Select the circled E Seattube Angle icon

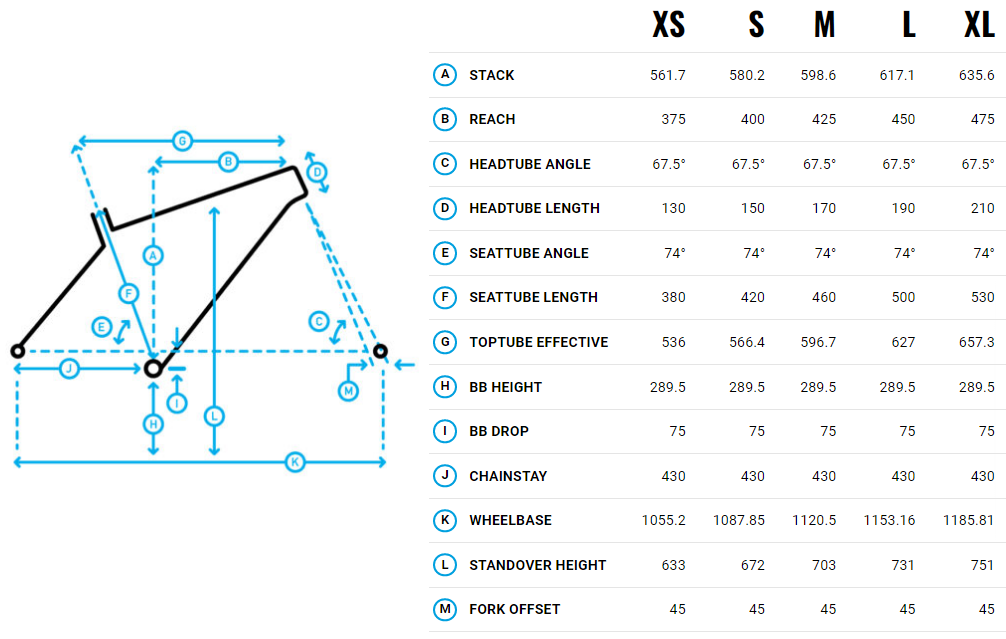tap(445, 253)
